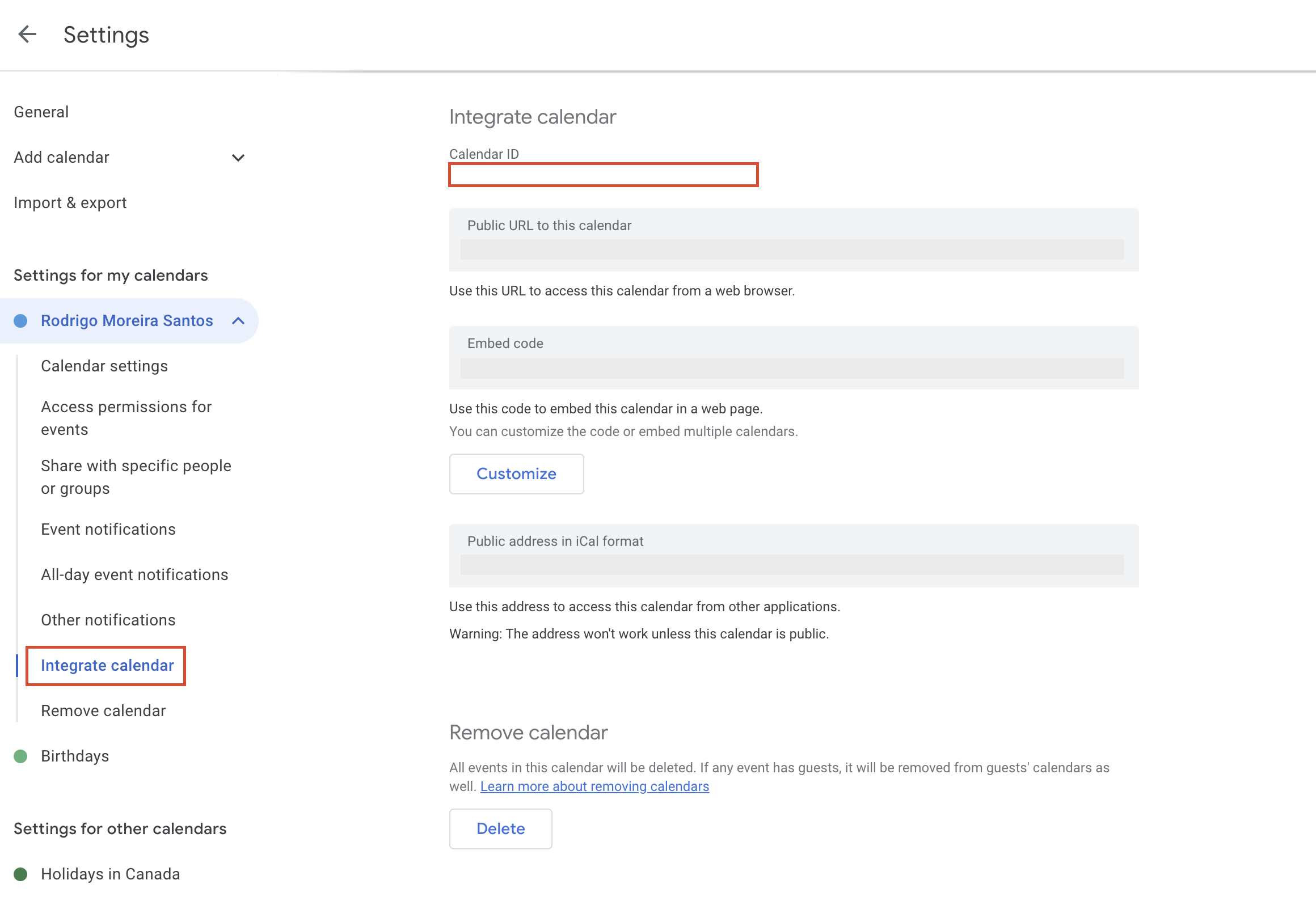The height and width of the screenshot is (897, 1316).
Task: Open Import & export section
Action: (70, 203)
